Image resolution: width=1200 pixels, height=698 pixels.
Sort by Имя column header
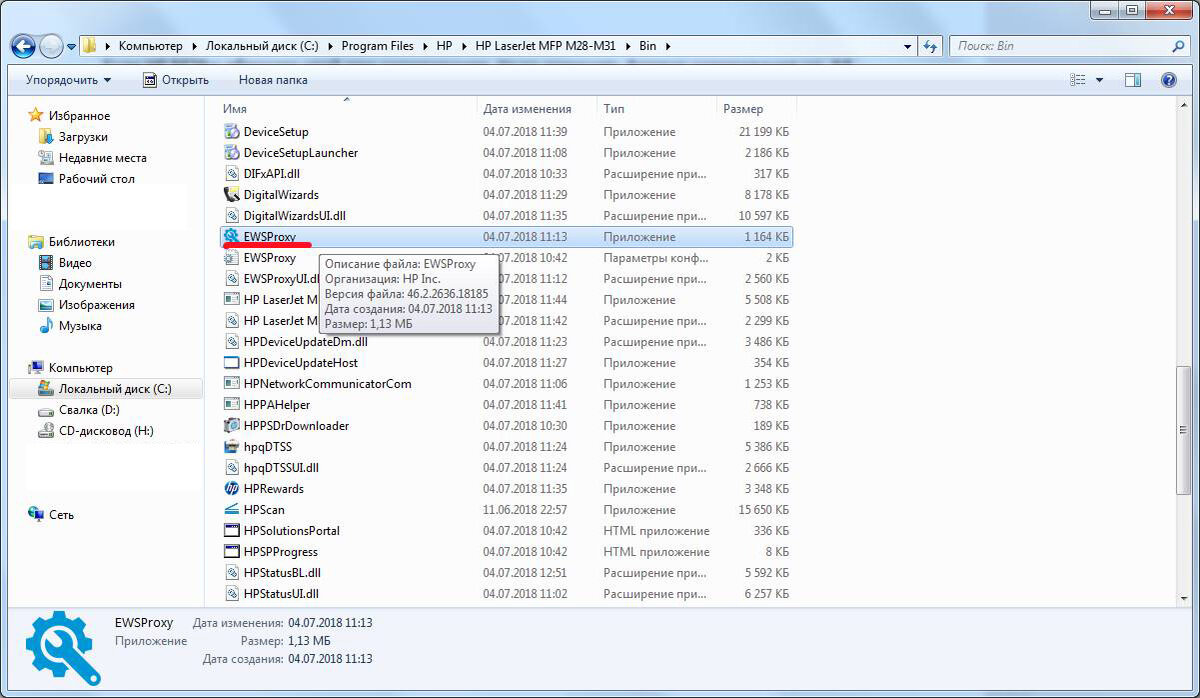coord(346,109)
